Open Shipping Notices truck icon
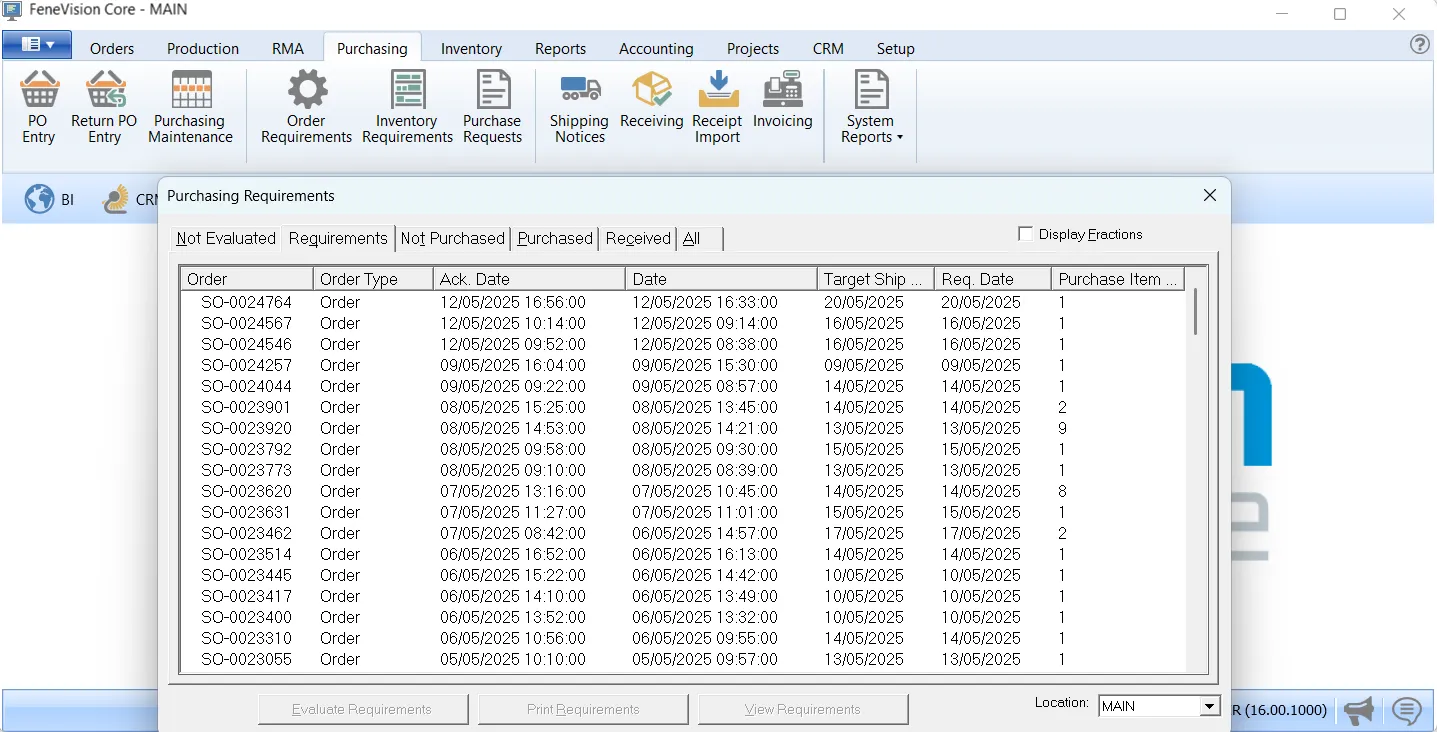The image size is (1437, 732). (x=580, y=90)
